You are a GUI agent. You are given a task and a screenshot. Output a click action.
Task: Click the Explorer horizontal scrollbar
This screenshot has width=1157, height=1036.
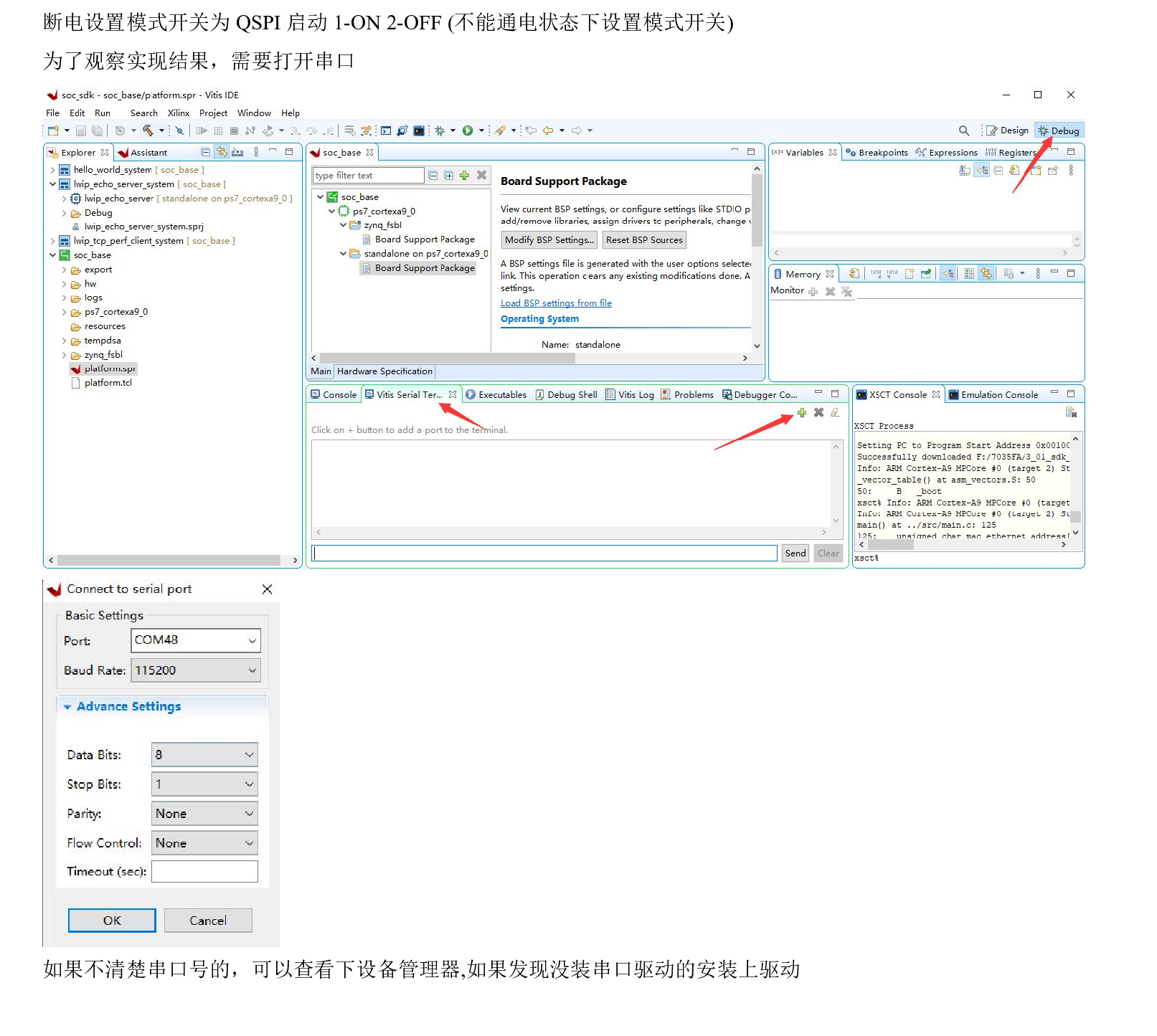(x=169, y=560)
